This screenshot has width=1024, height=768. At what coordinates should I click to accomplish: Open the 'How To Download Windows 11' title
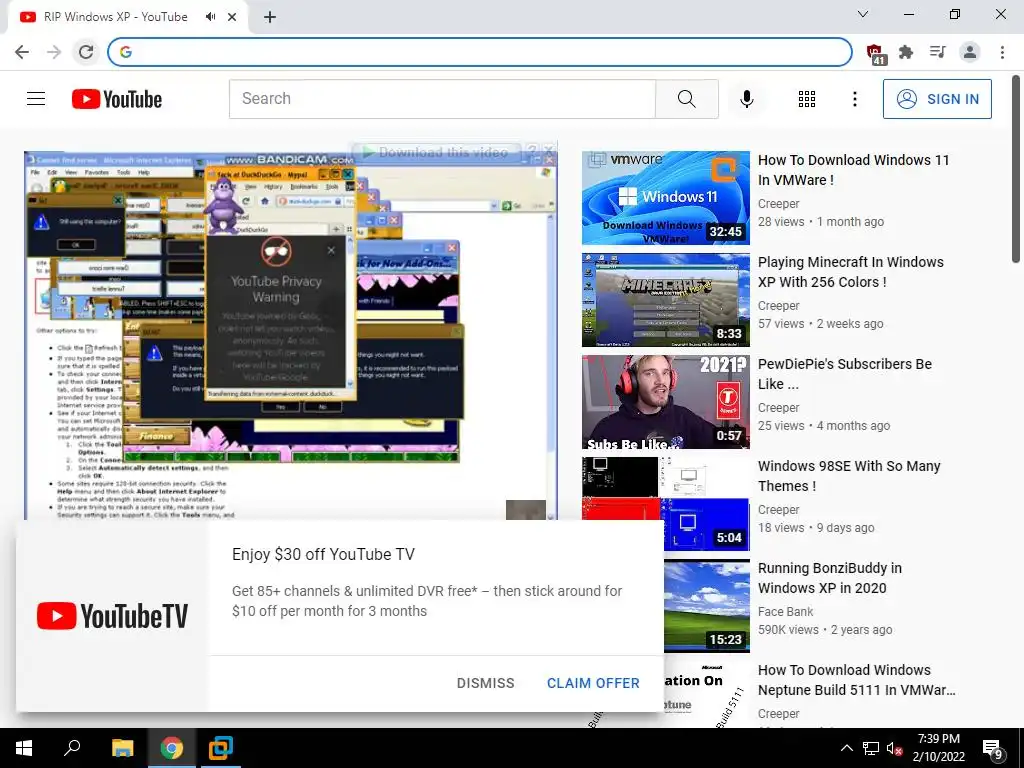[x=853, y=170]
